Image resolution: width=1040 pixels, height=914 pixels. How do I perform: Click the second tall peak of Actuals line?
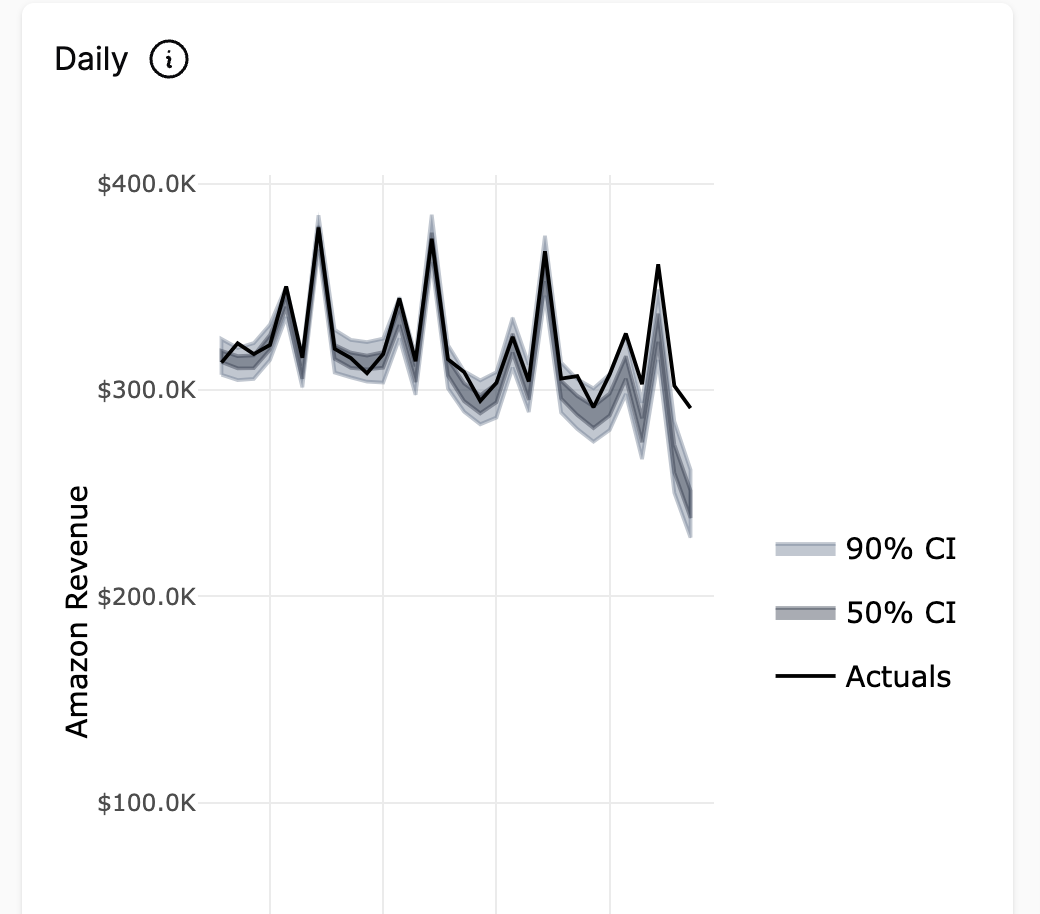[x=432, y=239]
